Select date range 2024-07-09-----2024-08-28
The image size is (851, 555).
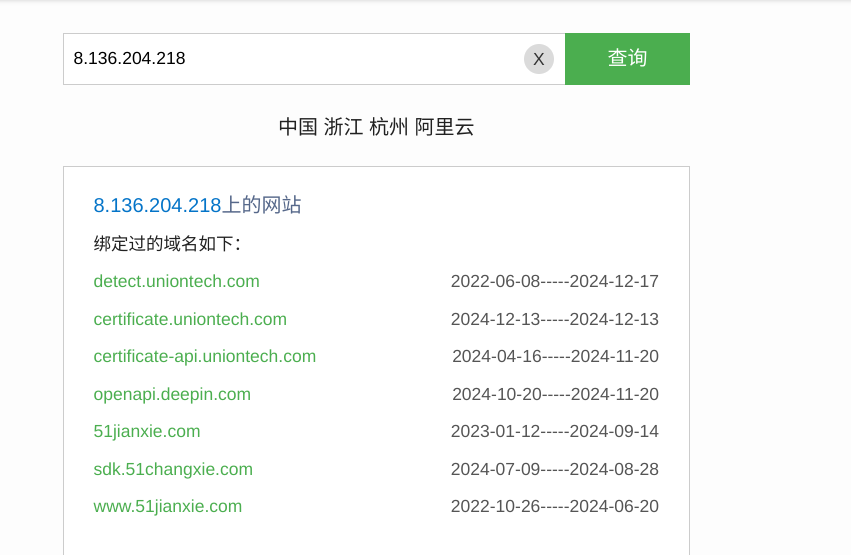pos(555,469)
